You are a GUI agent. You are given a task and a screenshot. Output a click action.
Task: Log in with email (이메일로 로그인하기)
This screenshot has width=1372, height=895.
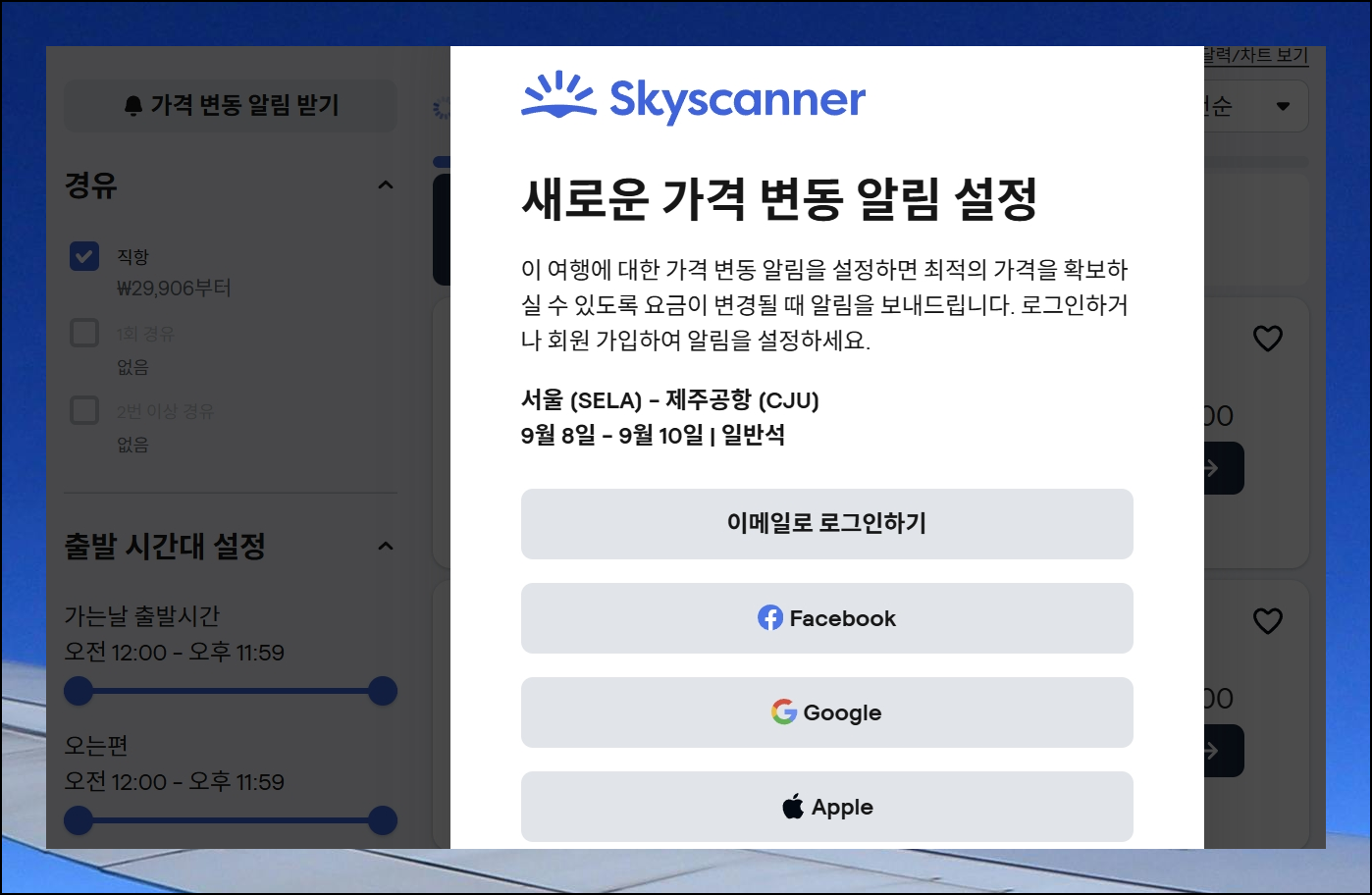click(826, 523)
